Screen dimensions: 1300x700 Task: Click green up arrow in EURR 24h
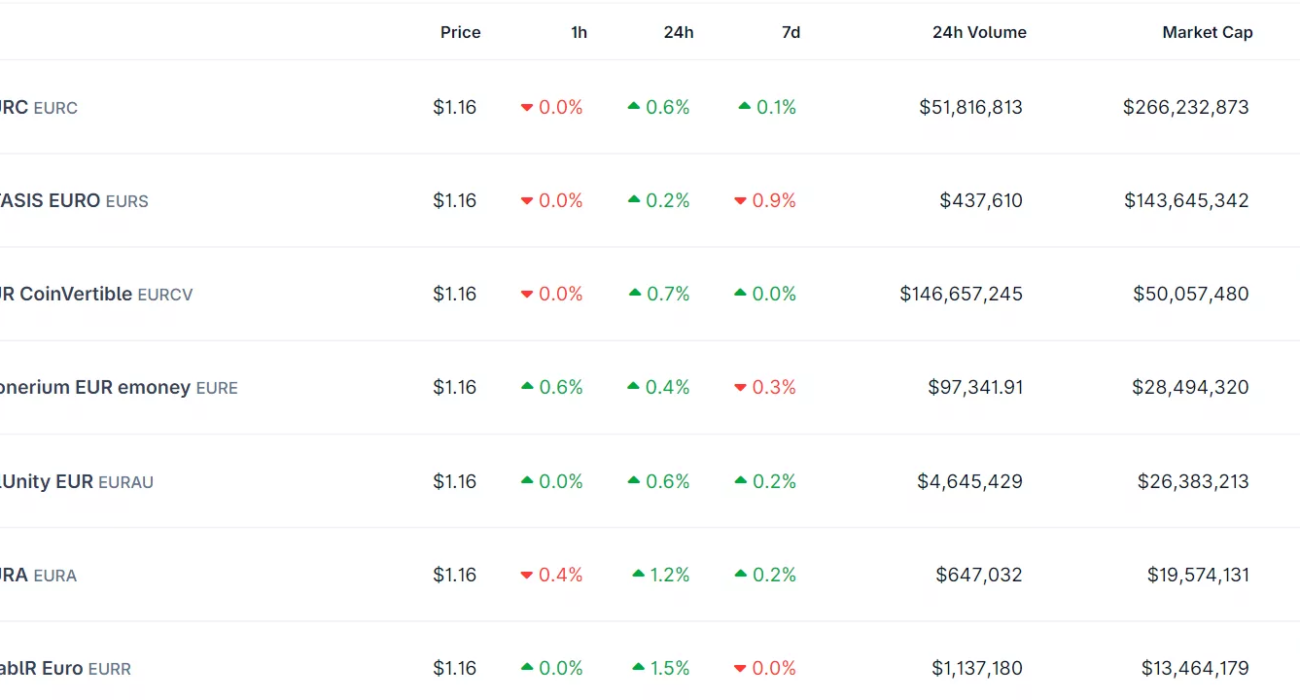tap(638, 667)
